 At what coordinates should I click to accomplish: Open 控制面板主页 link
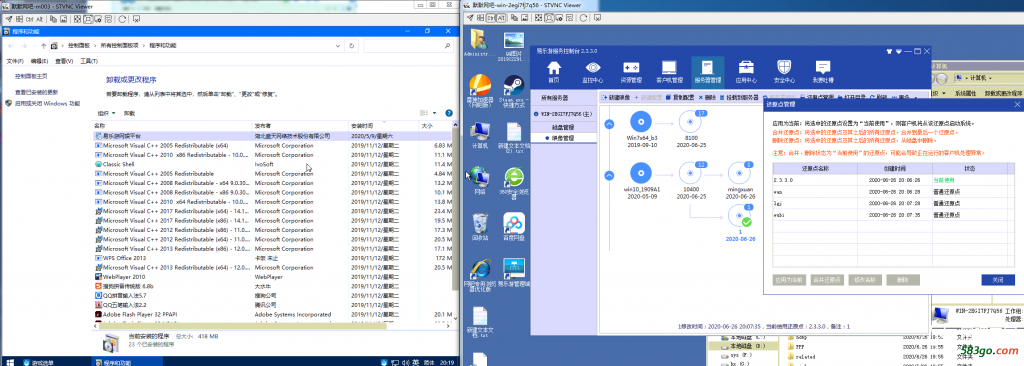(x=31, y=76)
